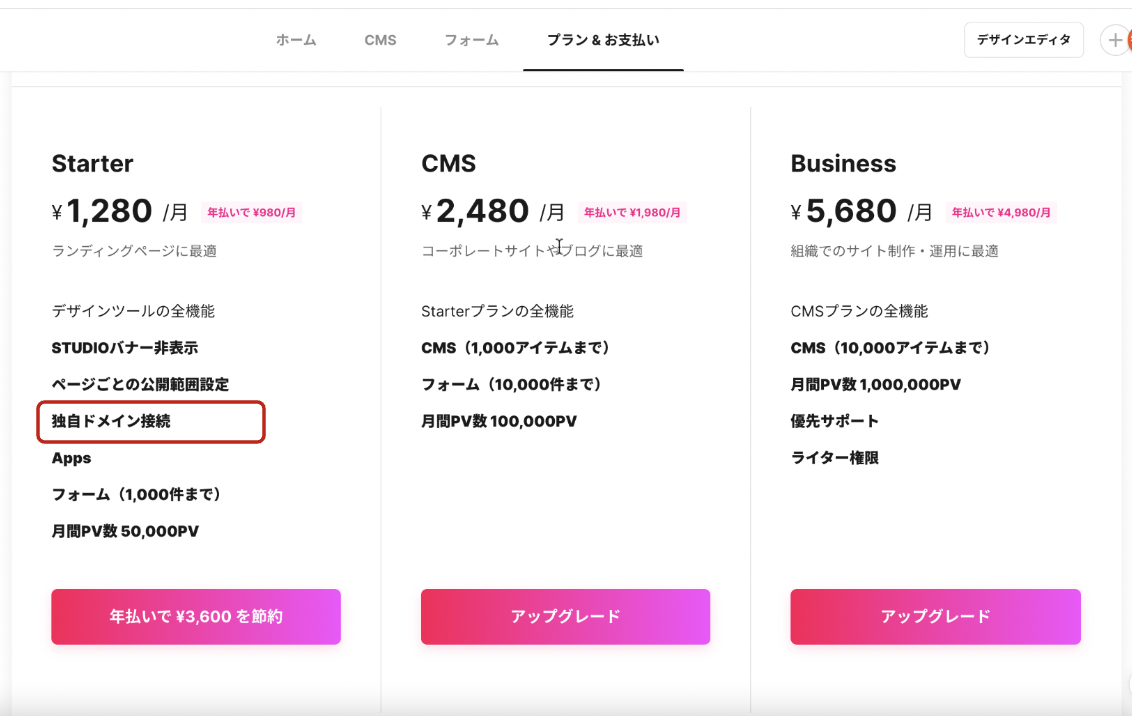This screenshot has height=724, width=1132.
Task: Click the 年払いで ¥980/月 badge
Action: pyautogui.click(x=251, y=212)
